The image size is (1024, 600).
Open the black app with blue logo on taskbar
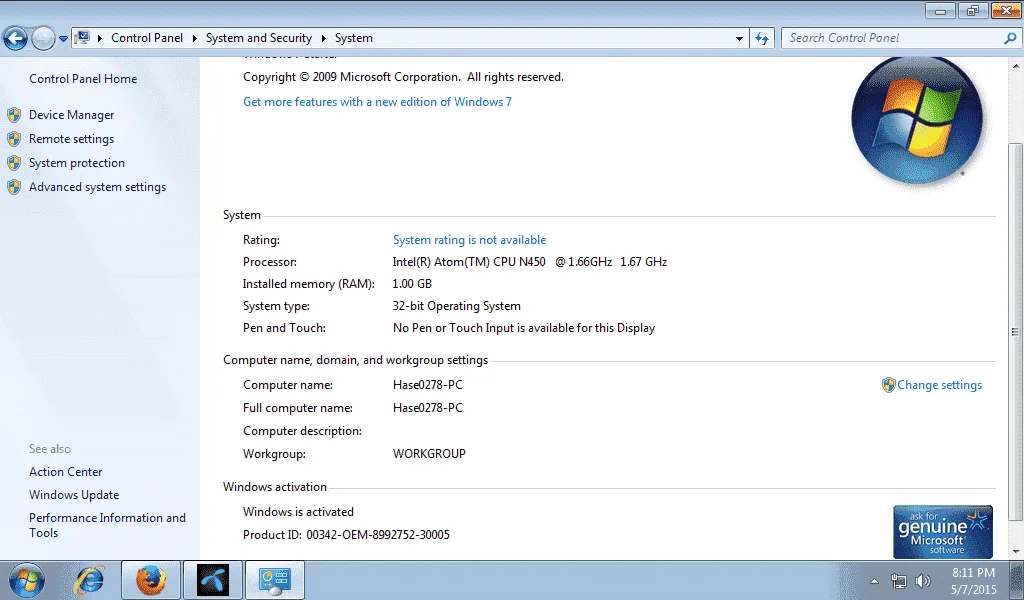click(x=213, y=580)
